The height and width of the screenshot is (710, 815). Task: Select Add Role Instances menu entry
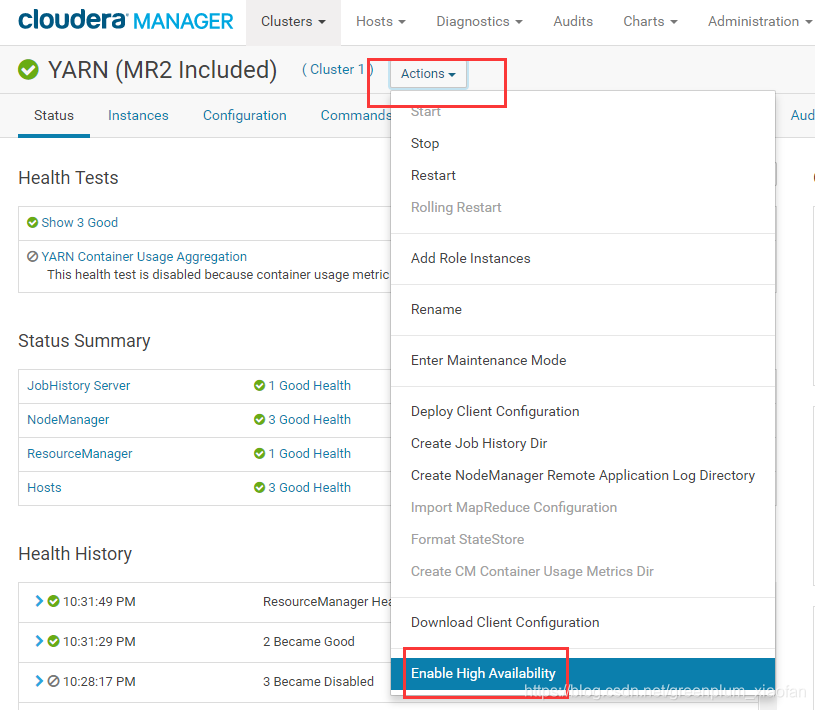(583, 258)
